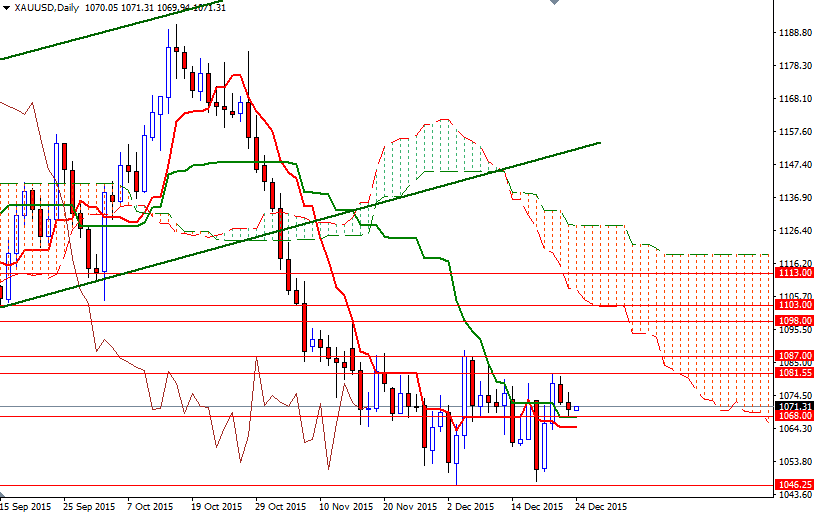Click the gray chart shift triangle marker
Image resolution: width=814 pixels, height=516 pixels.
pos(555,4)
